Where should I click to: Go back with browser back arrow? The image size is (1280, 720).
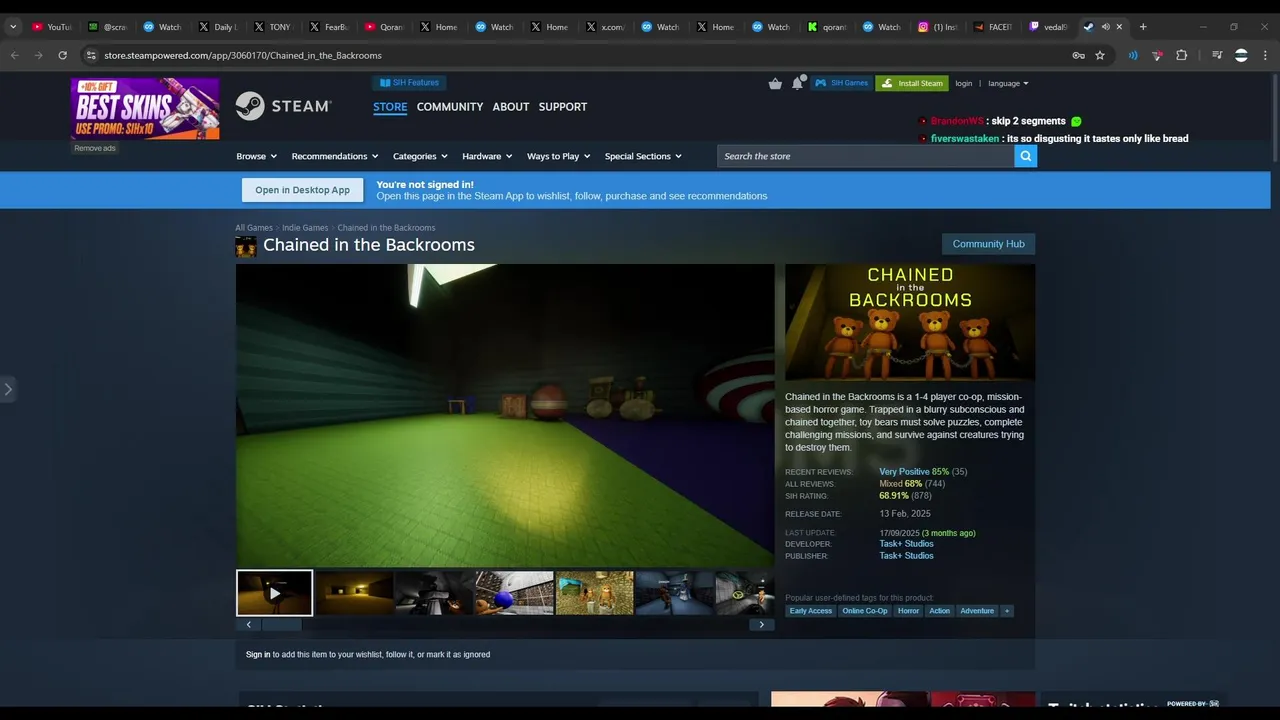click(x=14, y=55)
